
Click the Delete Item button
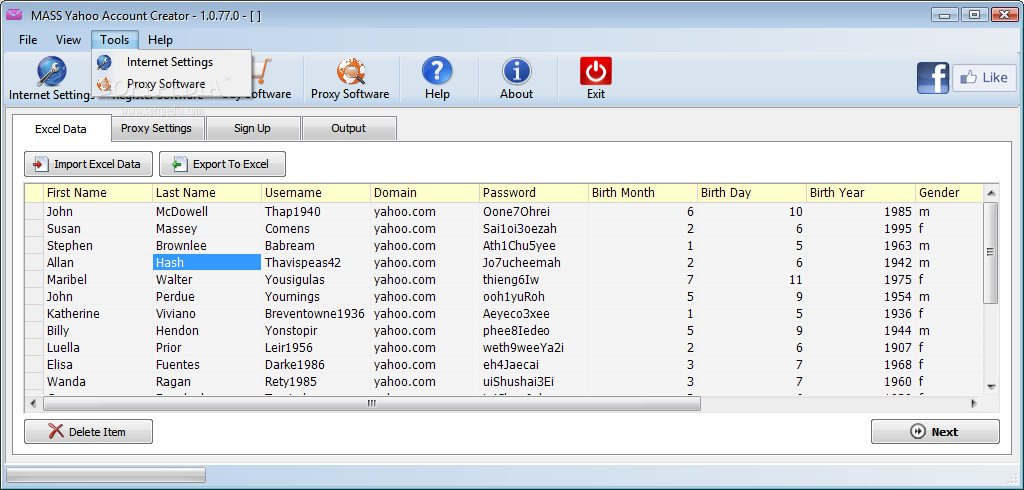pos(88,432)
